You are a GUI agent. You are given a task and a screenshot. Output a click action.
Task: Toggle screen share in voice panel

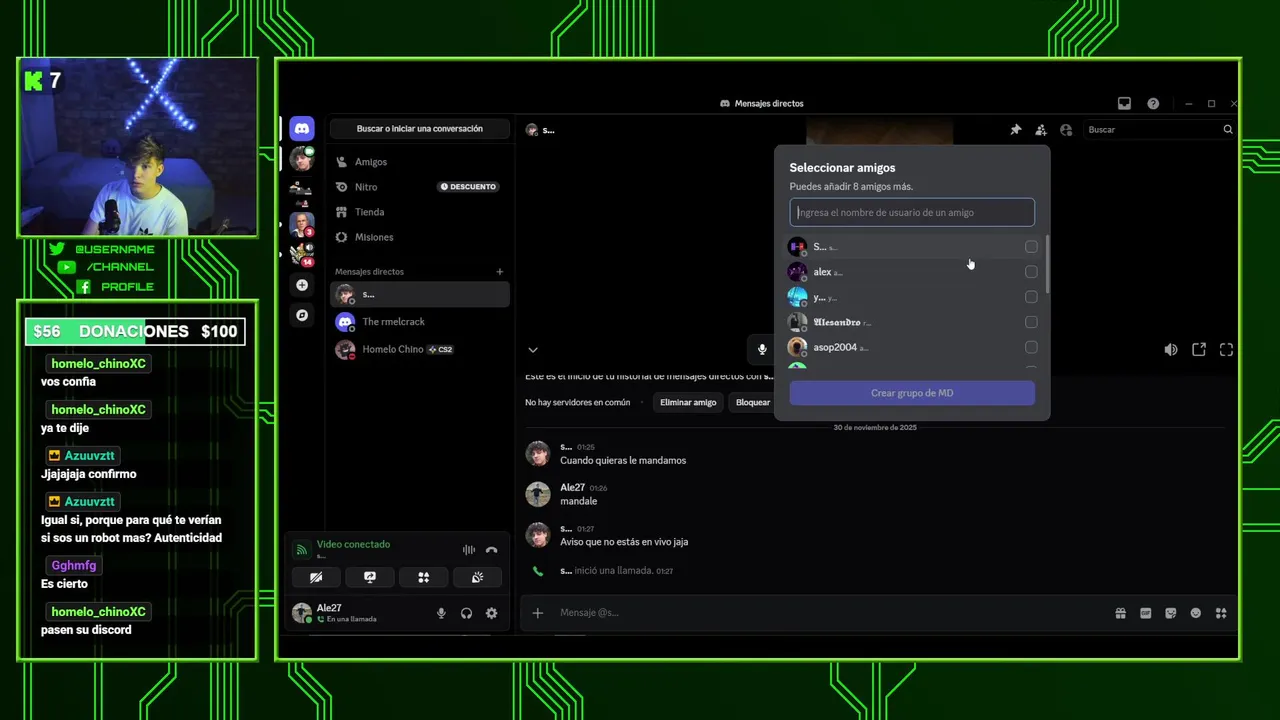coord(369,577)
